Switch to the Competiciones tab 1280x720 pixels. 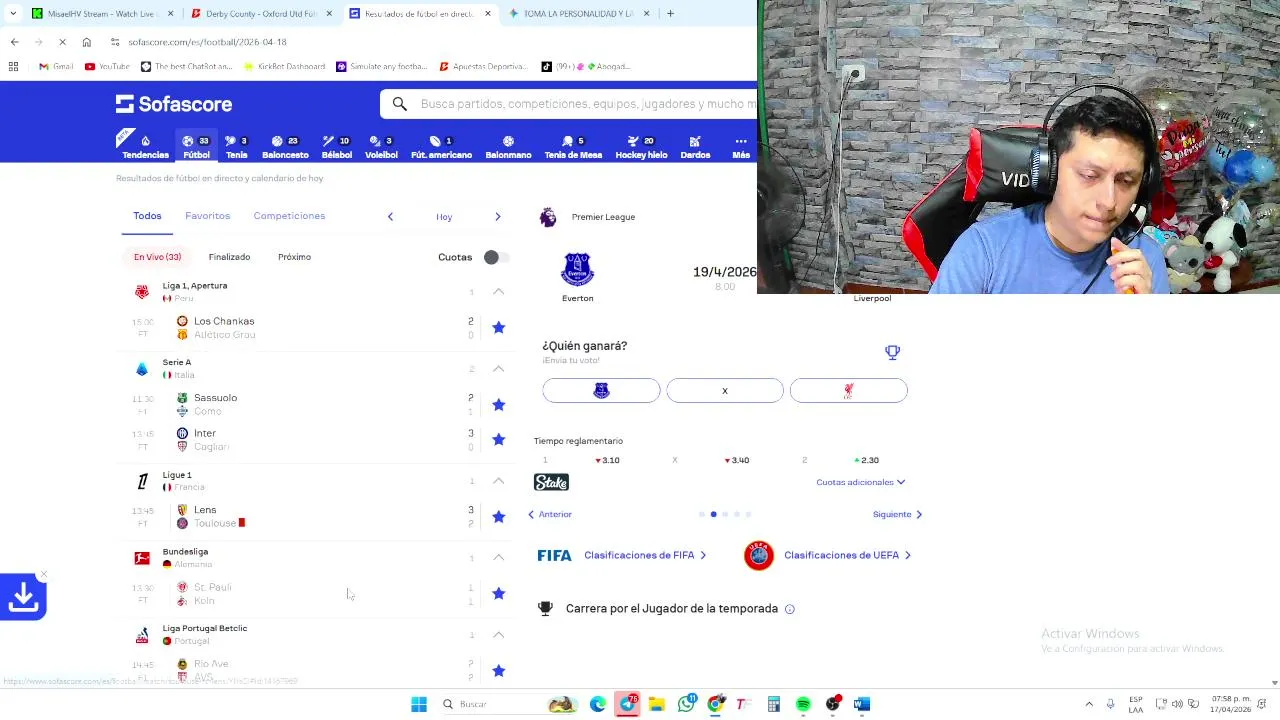[x=289, y=216]
